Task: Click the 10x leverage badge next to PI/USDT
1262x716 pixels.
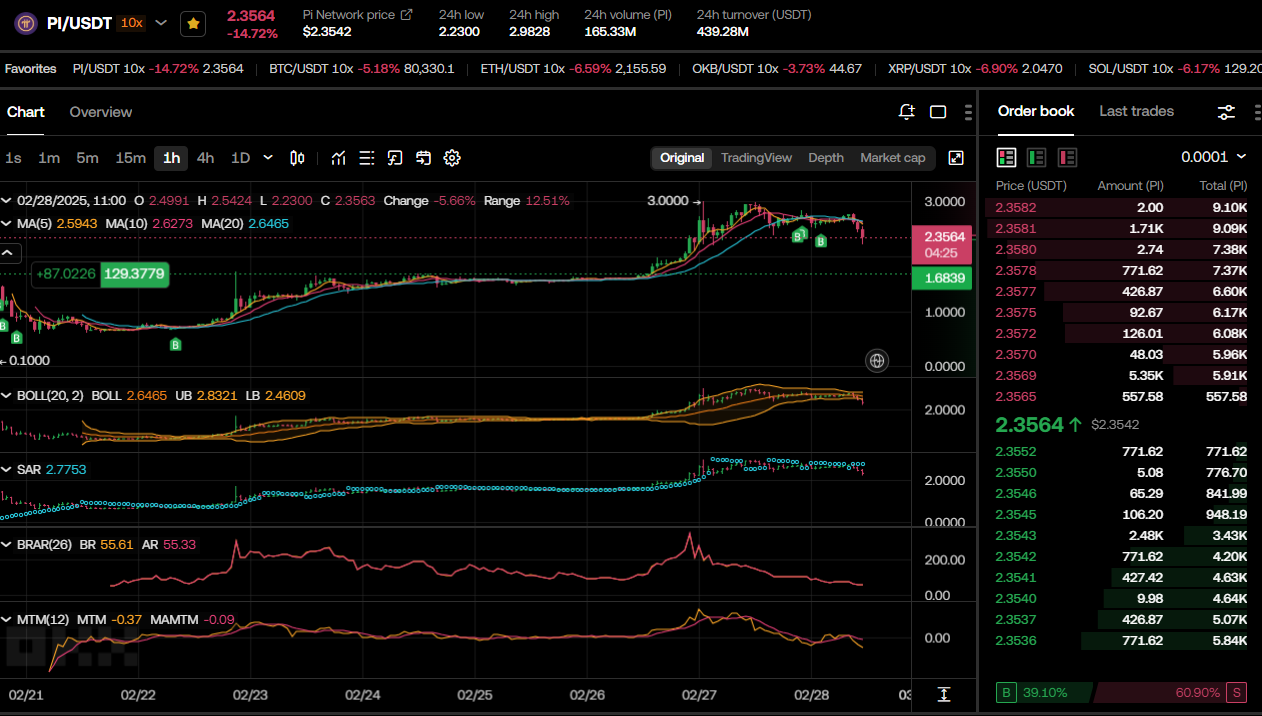Action: (x=131, y=23)
